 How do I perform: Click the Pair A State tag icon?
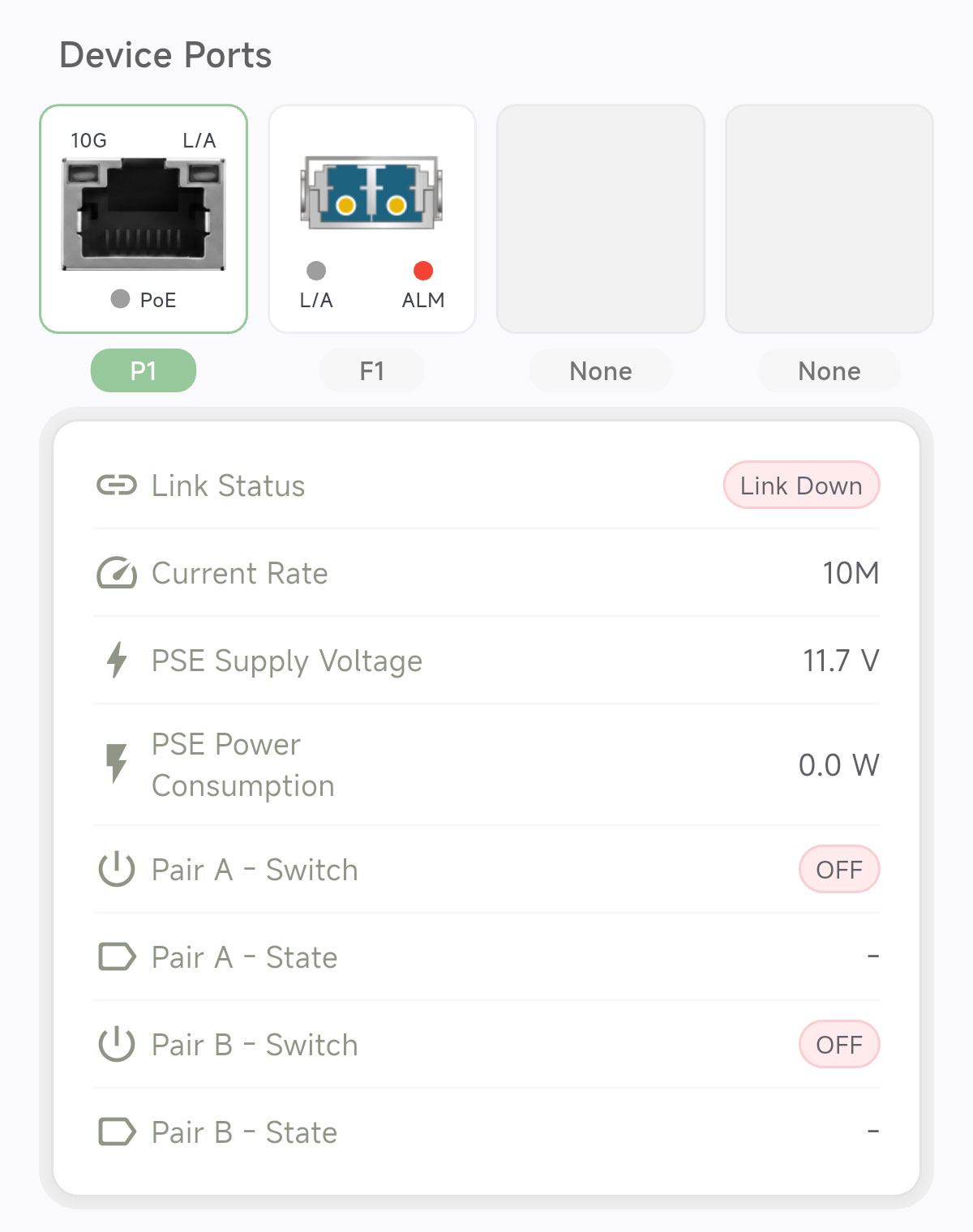pyautogui.click(x=117, y=956)
